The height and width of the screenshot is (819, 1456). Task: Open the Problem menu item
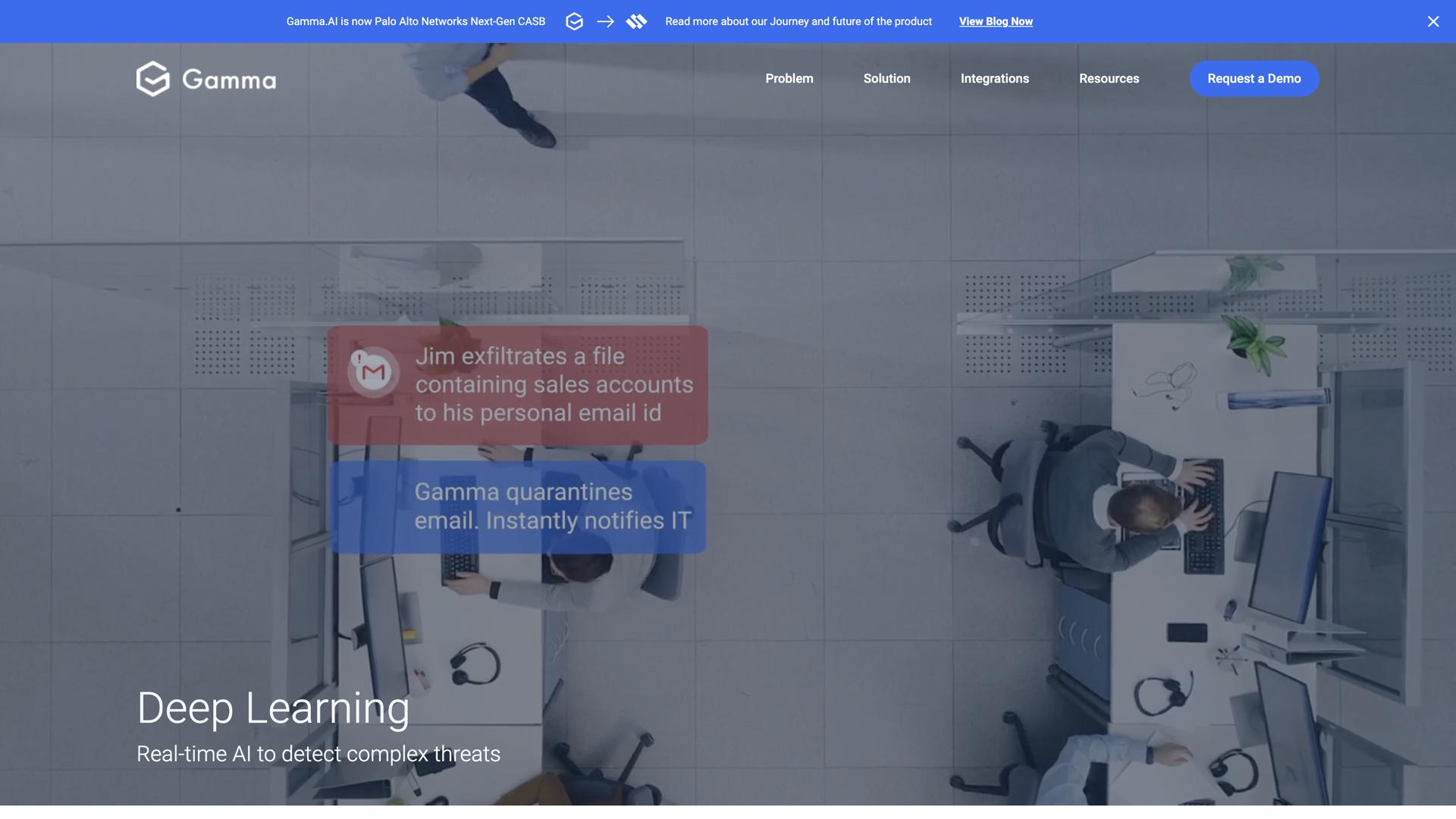pos(789,79)
